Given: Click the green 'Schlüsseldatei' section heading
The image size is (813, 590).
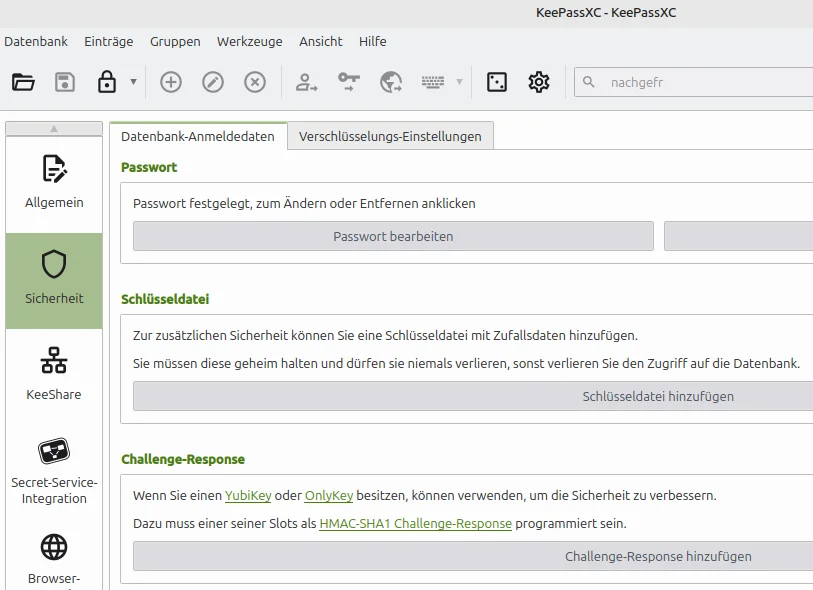Looking at the screenshot, I should point(165,299).
